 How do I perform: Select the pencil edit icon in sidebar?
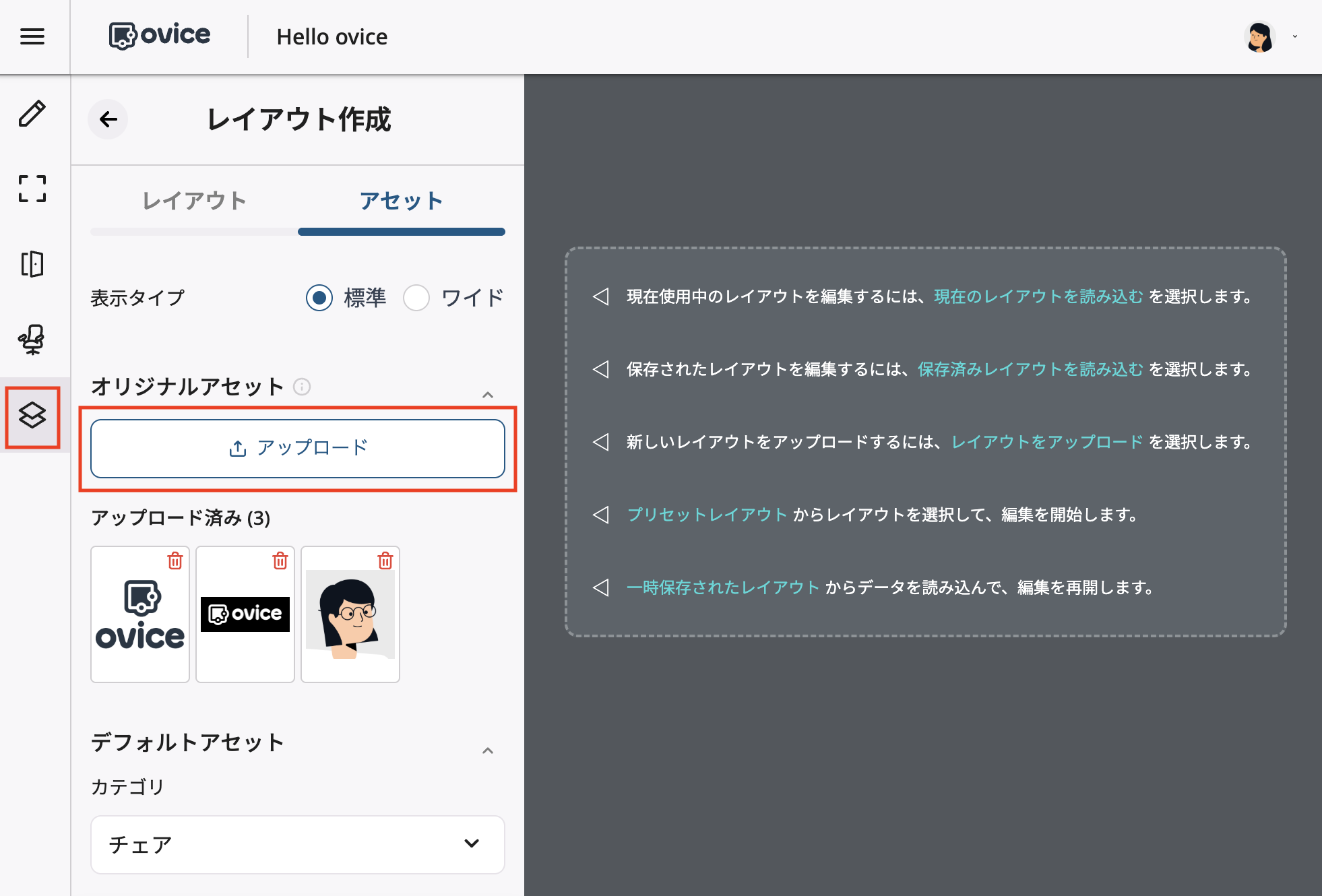point(32,113)
